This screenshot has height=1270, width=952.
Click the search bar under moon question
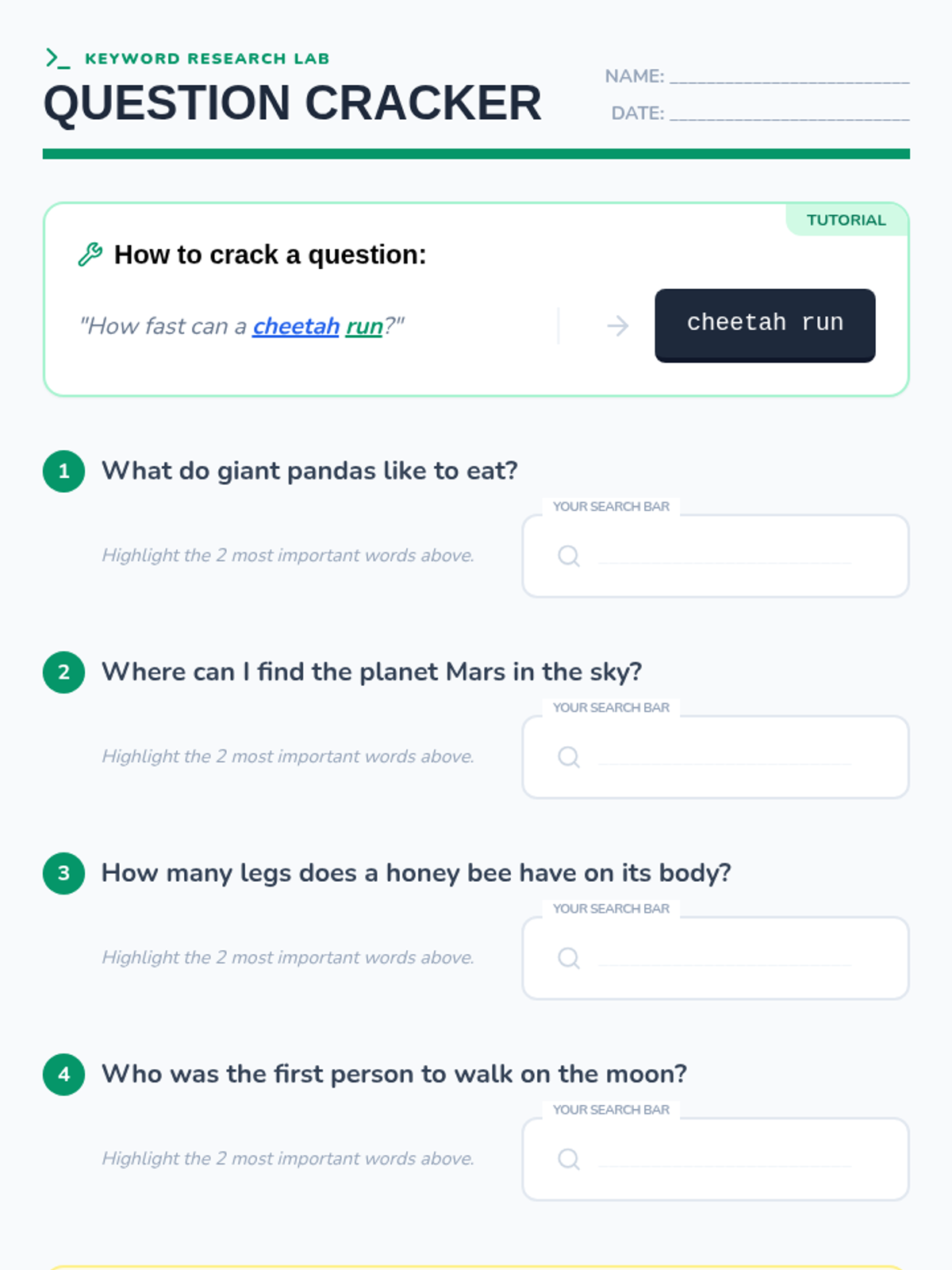[724, 1159]
